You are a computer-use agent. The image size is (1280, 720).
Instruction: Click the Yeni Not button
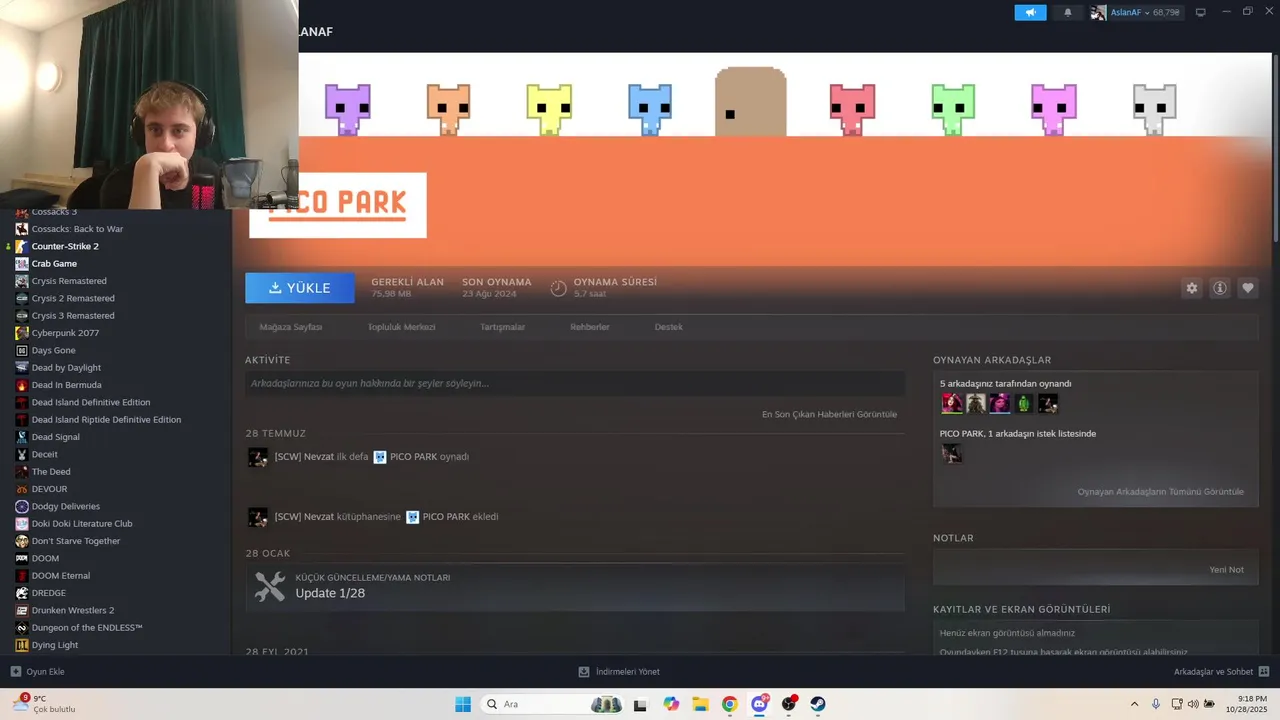click(x=1226, y=570)
